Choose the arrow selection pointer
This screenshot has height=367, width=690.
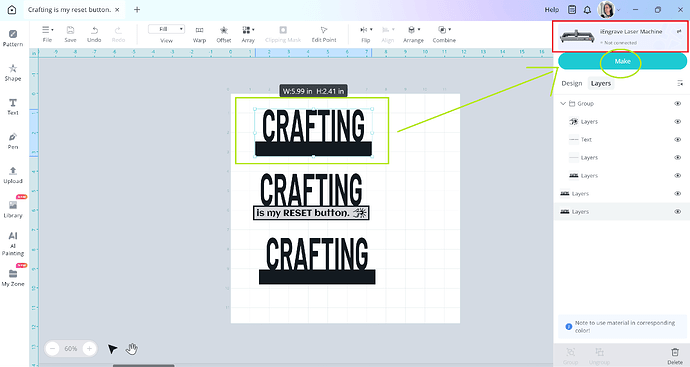pyautogui.click(x=112, y=349)
